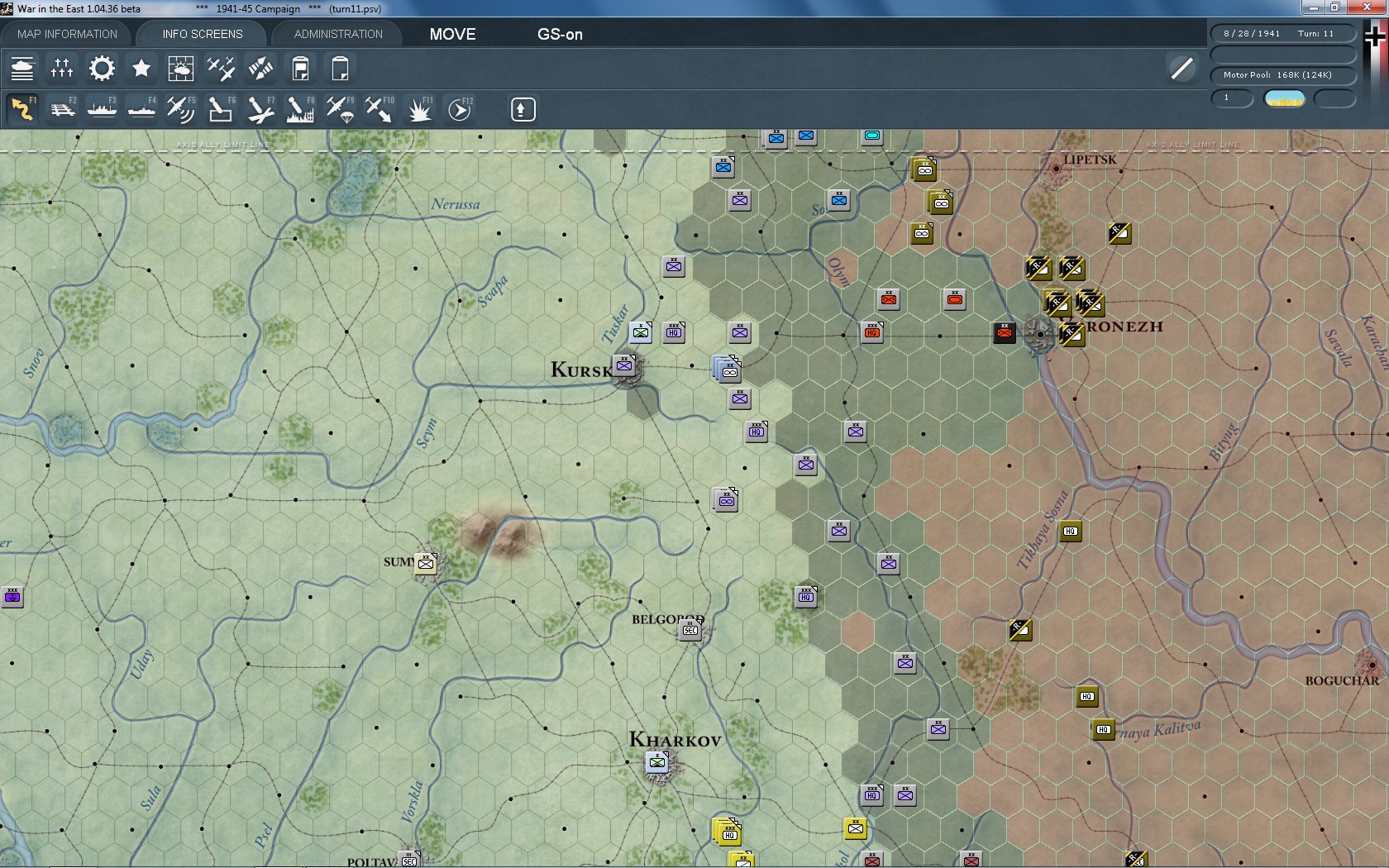Select the F10 air transfer icon
1389x868 pixels.
click(379, 109)
